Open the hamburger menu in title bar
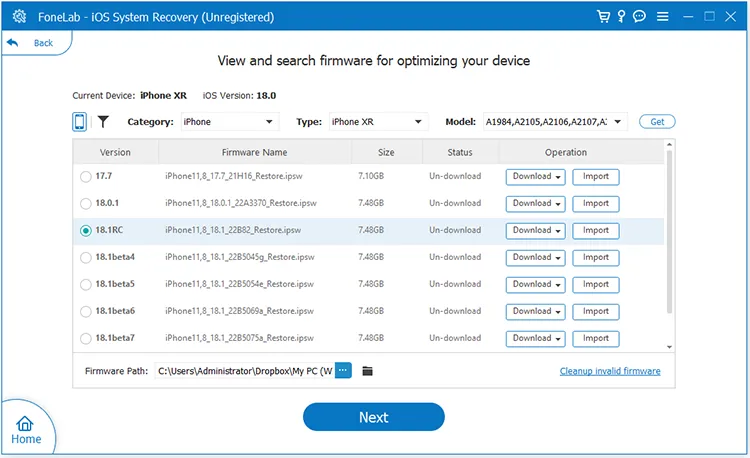The width and height of the screenshot is (750, 458). 662,17
